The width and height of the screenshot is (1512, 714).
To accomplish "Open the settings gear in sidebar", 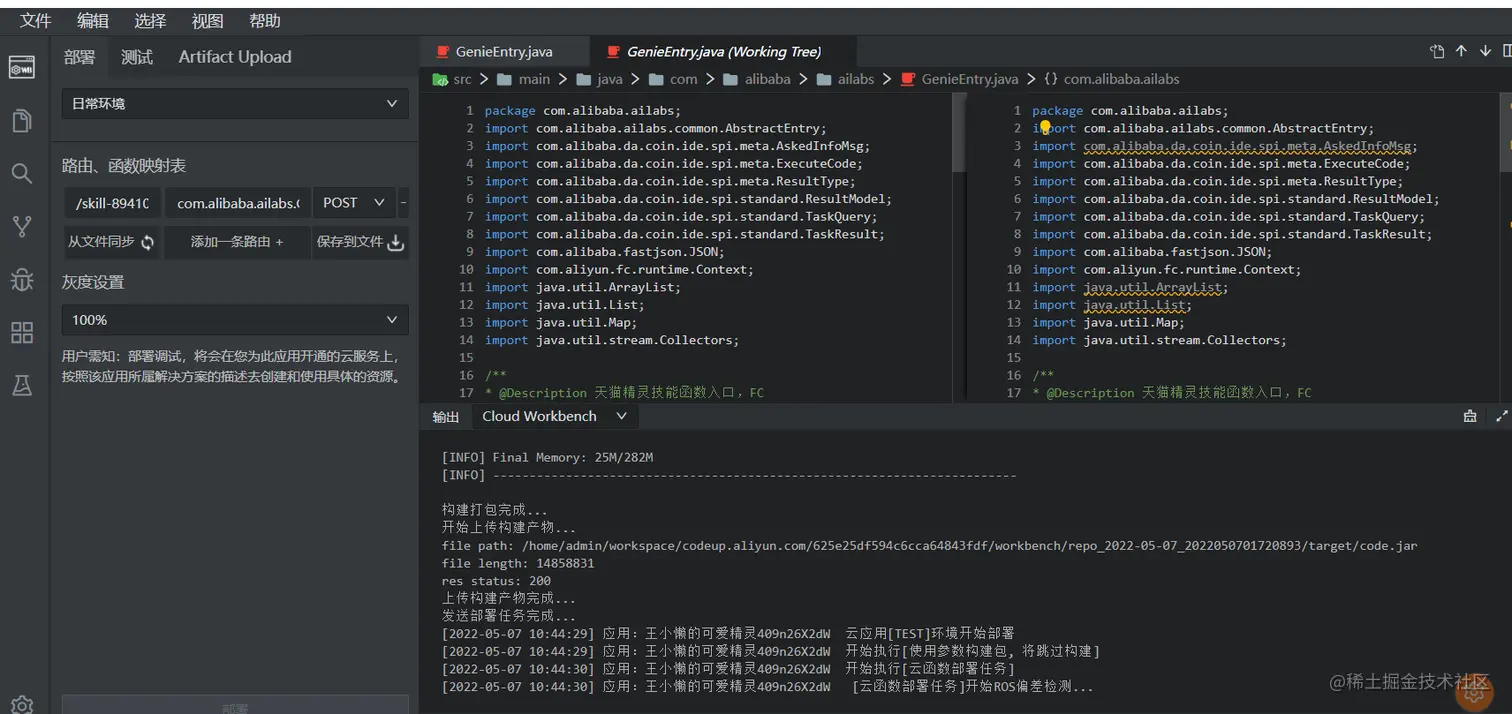I will [x=21, y=704].
